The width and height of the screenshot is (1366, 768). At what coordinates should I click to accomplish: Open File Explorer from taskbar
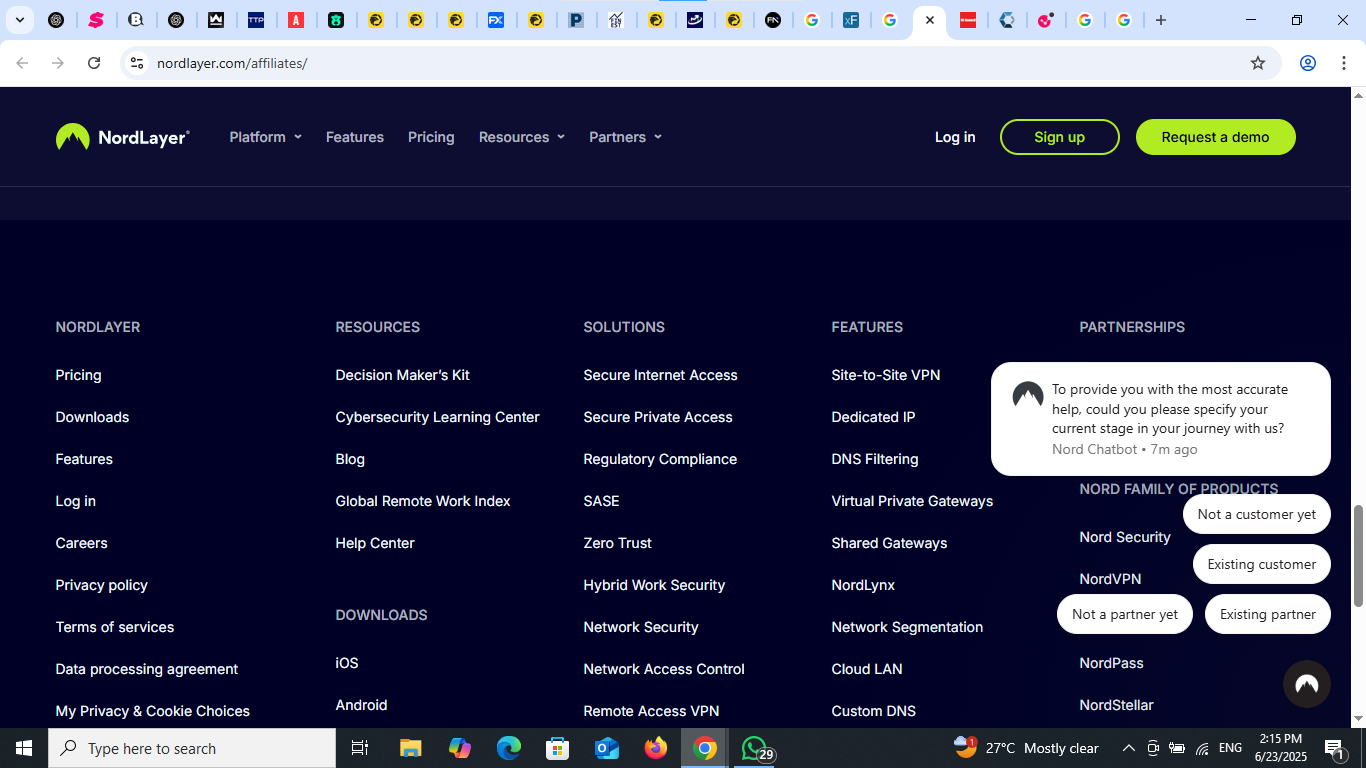[410, 748]
